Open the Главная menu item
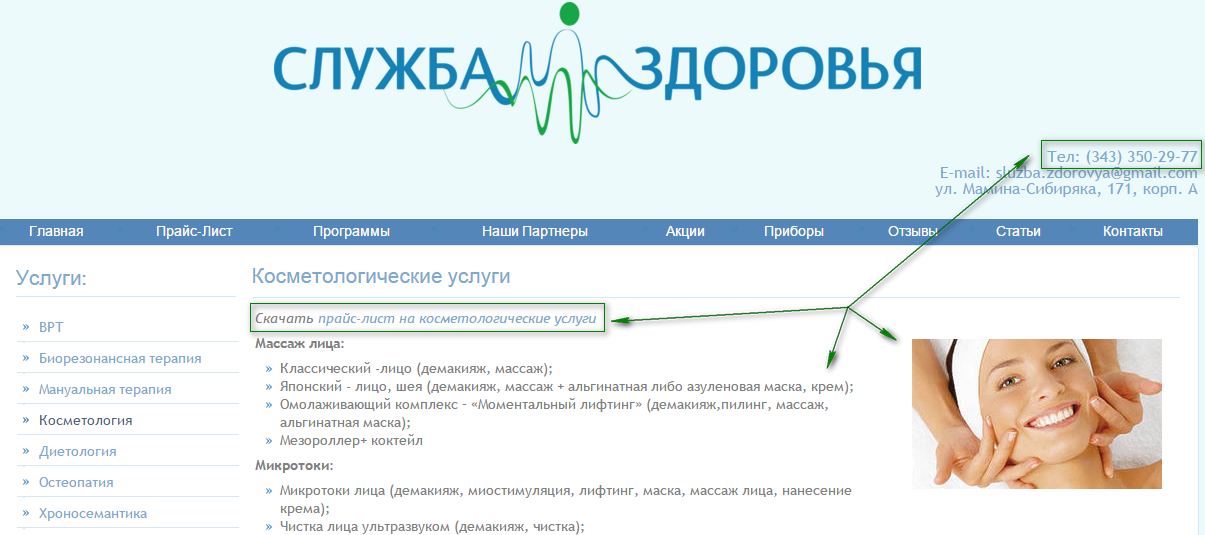This screenshot has width=1205, height=535. coord(56,231)
